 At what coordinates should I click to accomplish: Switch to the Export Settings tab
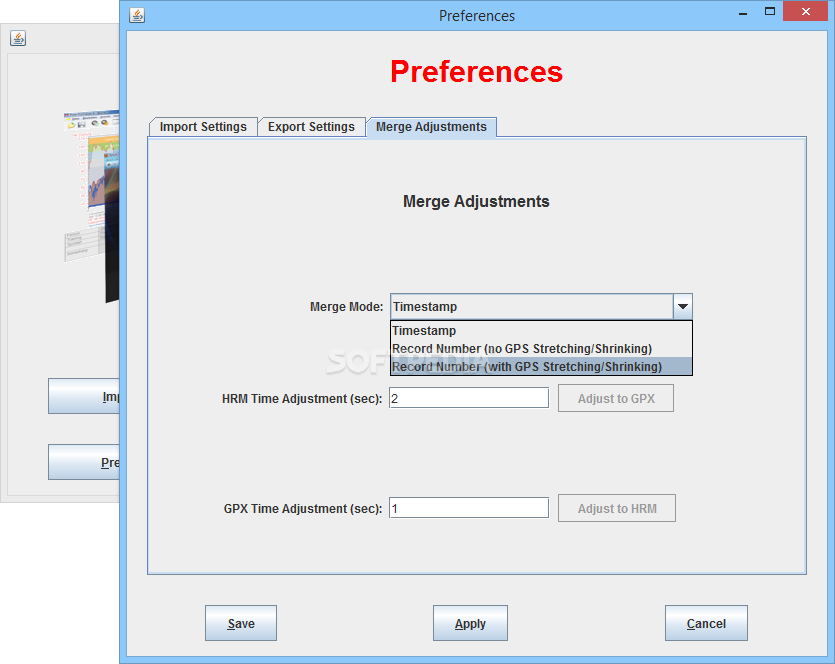[312, 127]
